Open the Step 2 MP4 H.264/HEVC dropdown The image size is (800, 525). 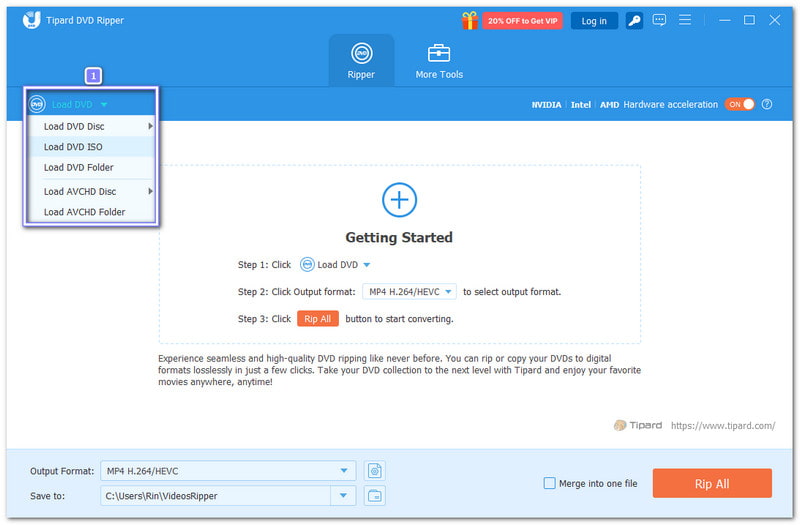[408, 292]
